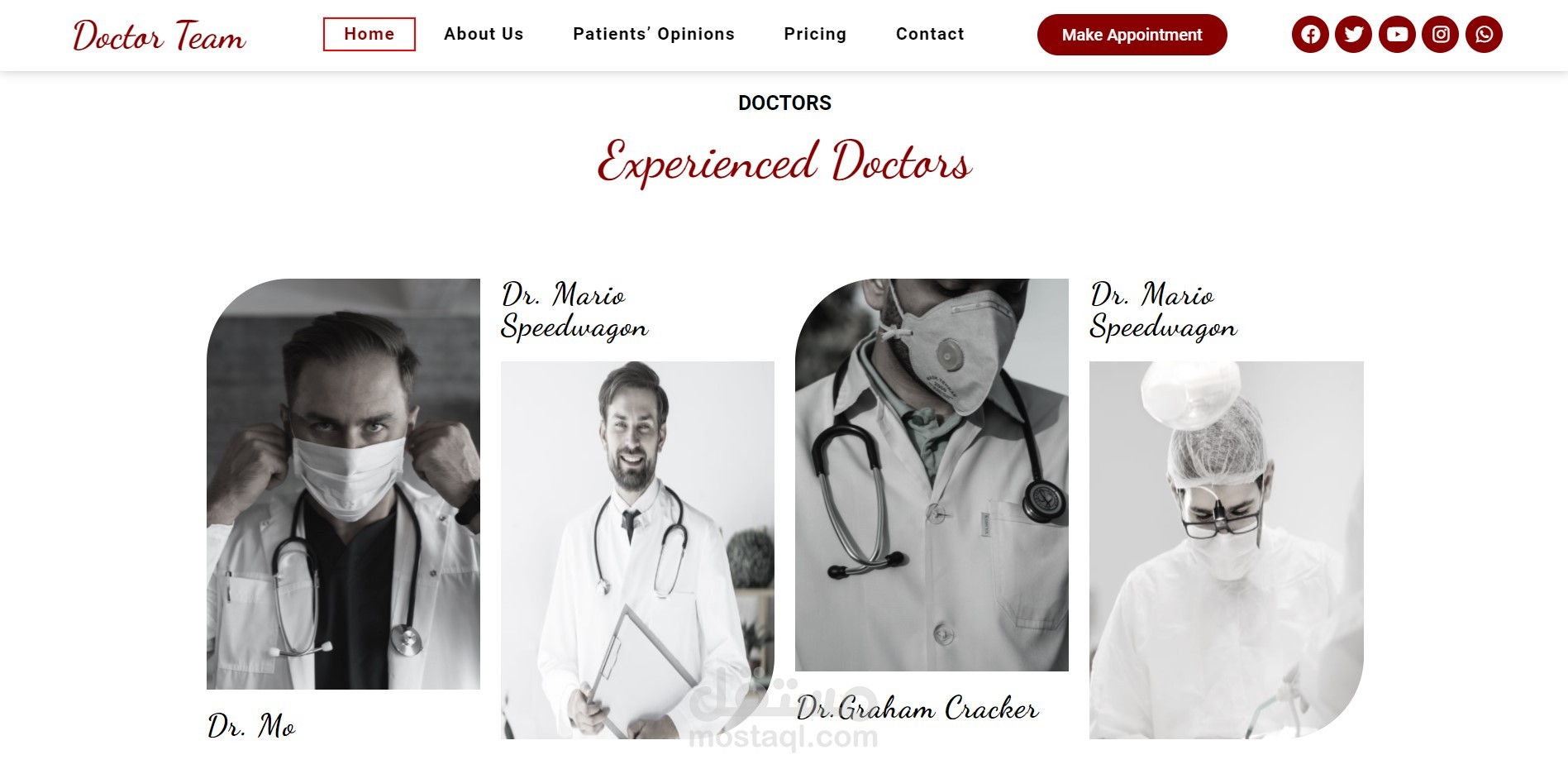Open the YouTube social icon
The height and width of the screenshot is (769, 1568).
click(x=1398, y=34)
